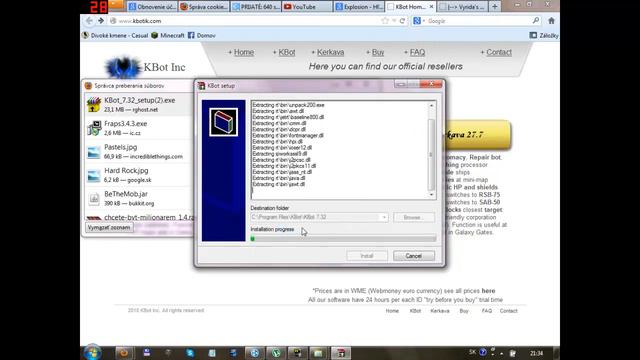Image resolution: width=640 pixels, height=360 pixels.
Task: Open the search engine selector dropdown
Action: (x=419, y=21)
